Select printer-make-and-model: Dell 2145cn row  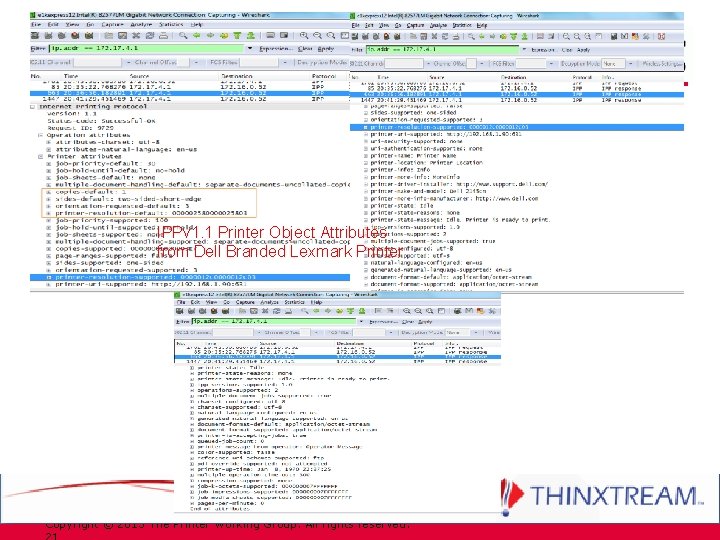428,191
